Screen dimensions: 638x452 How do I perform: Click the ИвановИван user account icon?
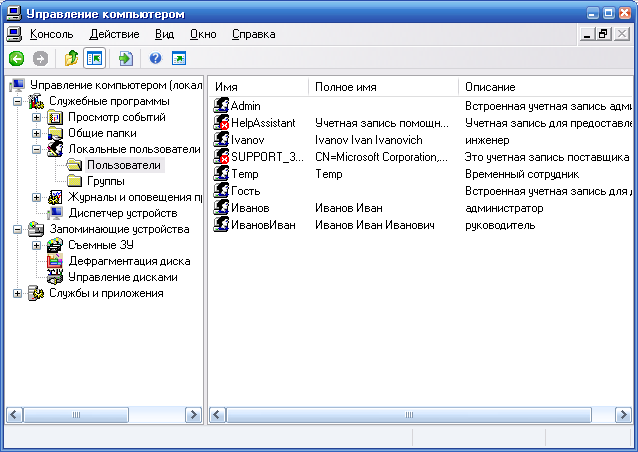221,225
